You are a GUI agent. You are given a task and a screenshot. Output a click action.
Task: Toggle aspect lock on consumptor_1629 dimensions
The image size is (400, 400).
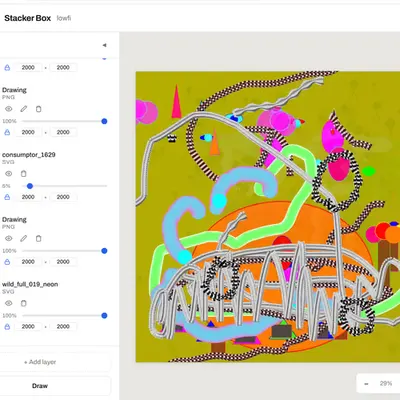point(7,197)
